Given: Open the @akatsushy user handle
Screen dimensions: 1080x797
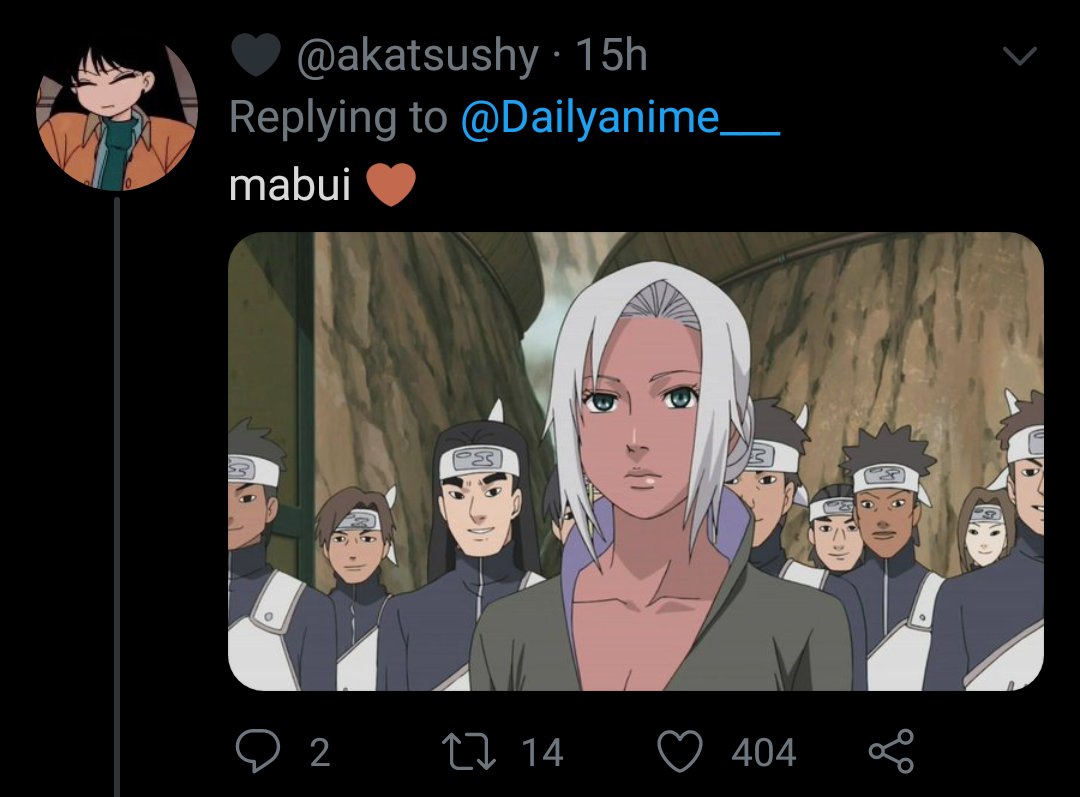Looking at the screenshot, I should (417, 56).
